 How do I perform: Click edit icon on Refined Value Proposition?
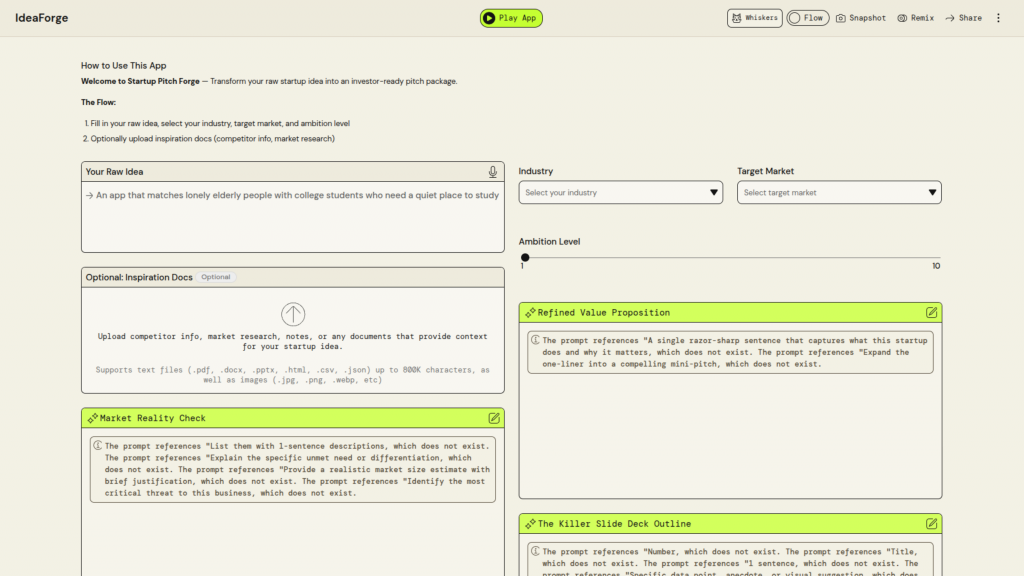(931, 313)
